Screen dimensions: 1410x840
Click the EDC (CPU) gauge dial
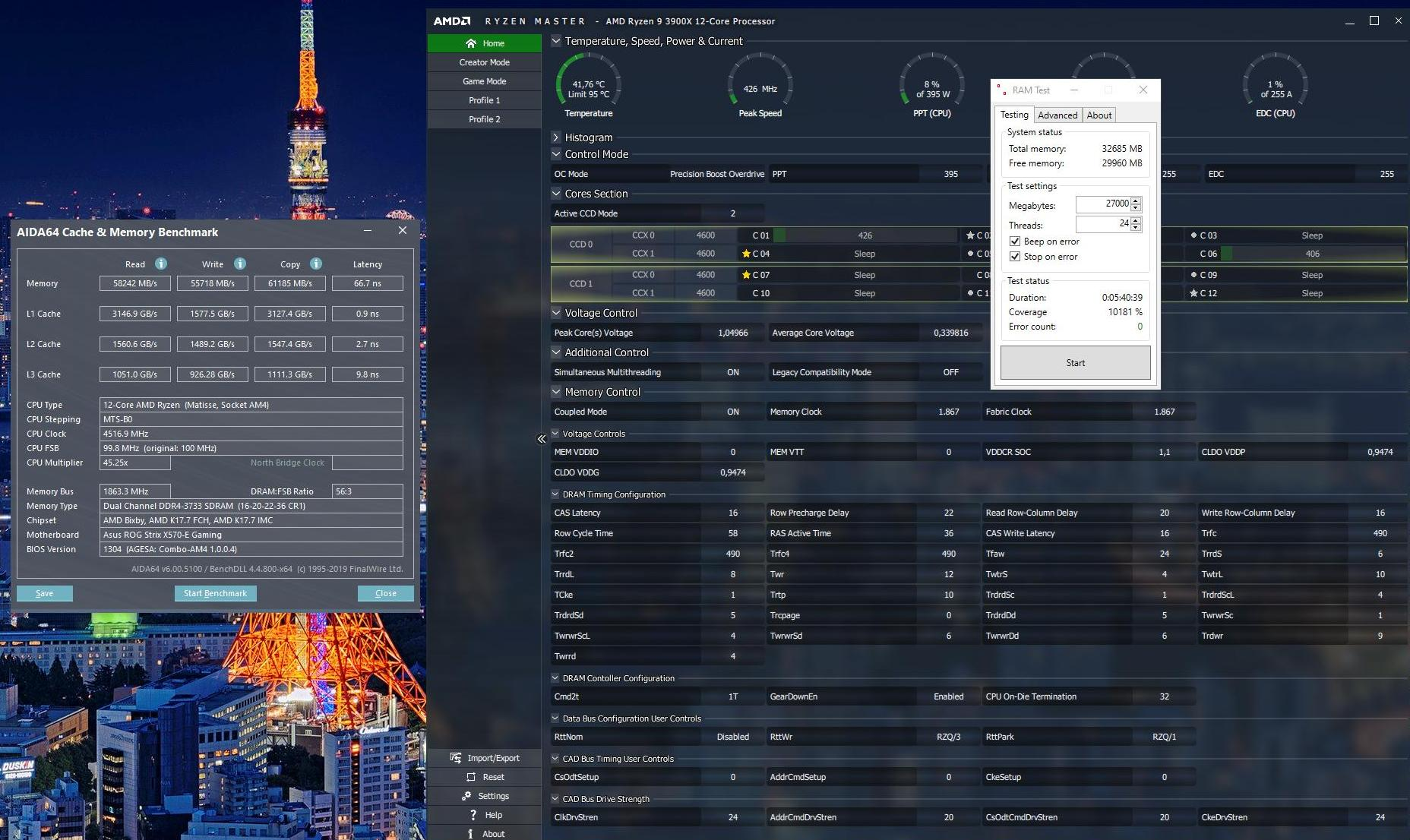click(1276, 80)
